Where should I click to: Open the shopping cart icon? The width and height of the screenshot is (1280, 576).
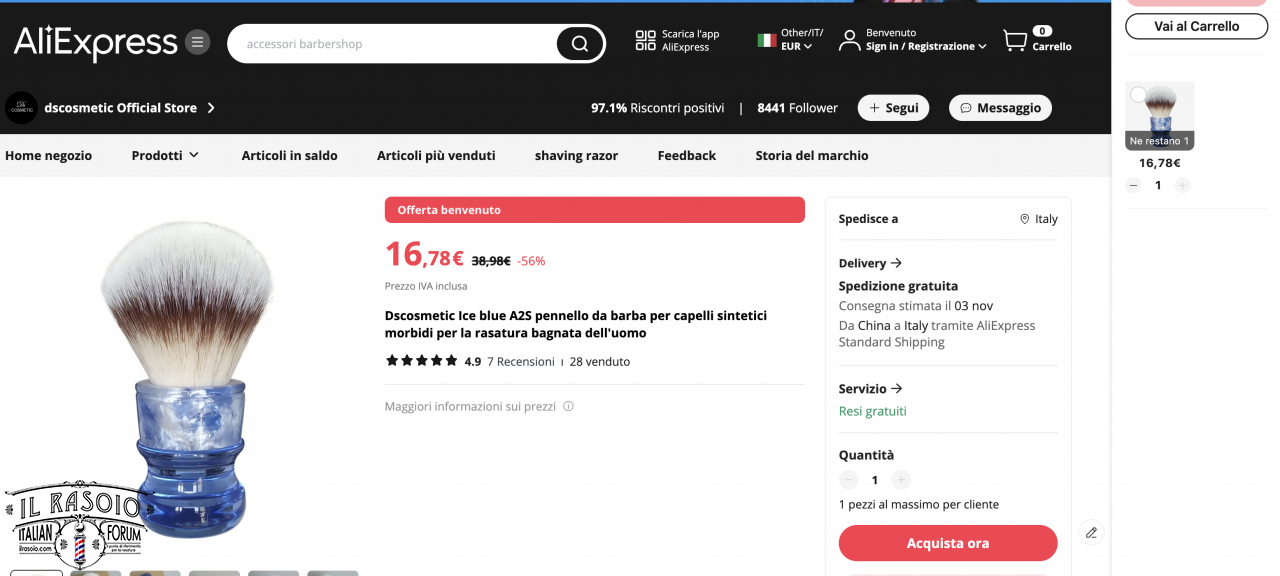[x=1015, y=40]
